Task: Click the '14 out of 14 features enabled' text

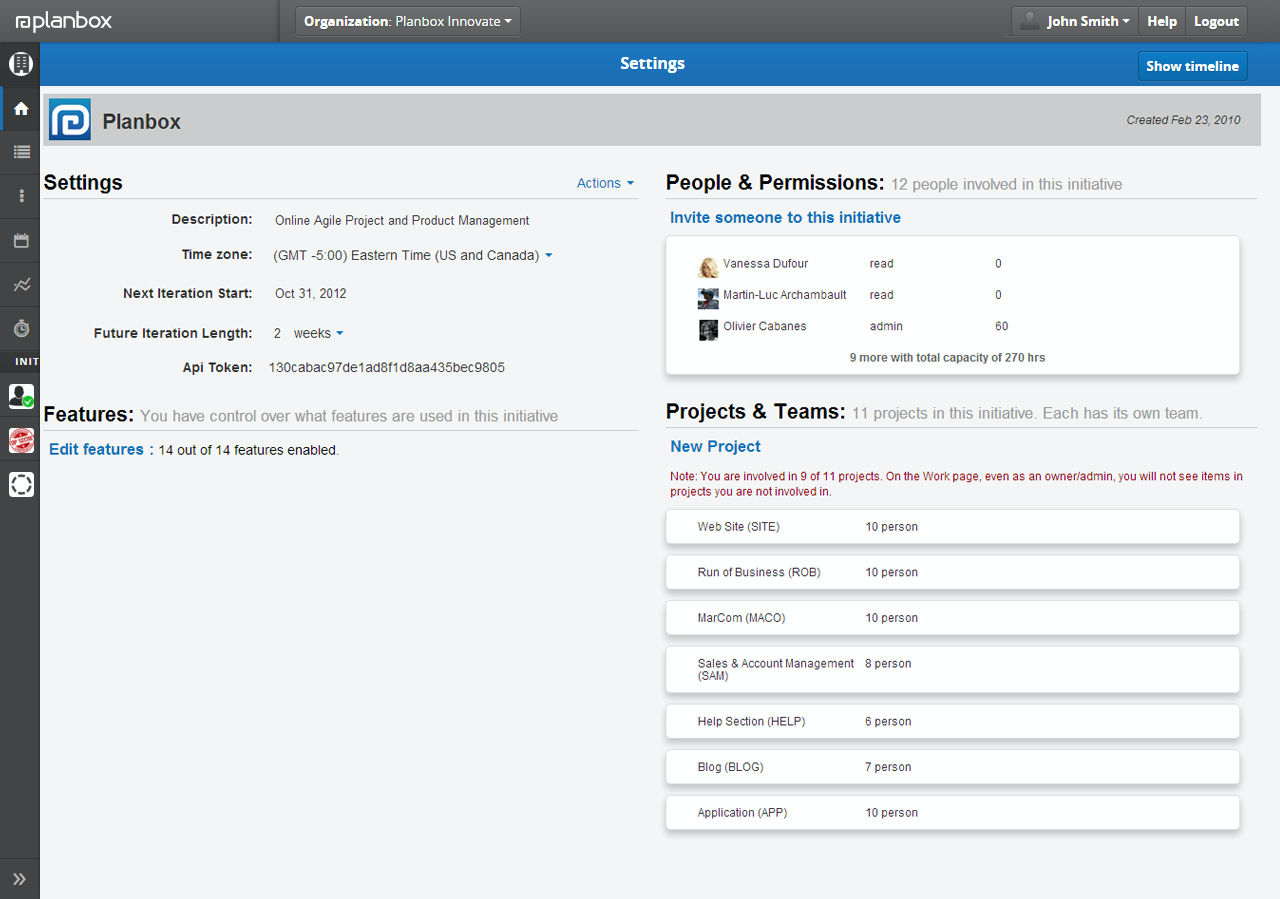Action: point(249,451)
